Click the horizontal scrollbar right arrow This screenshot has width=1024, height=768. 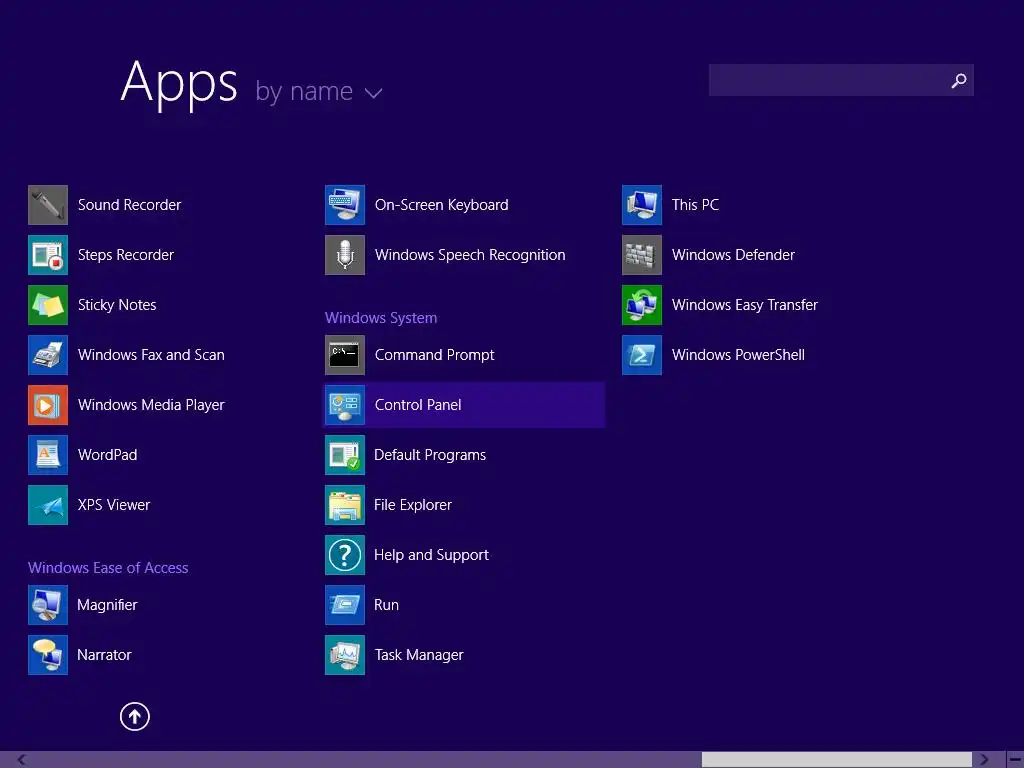[x=984, y=760]
